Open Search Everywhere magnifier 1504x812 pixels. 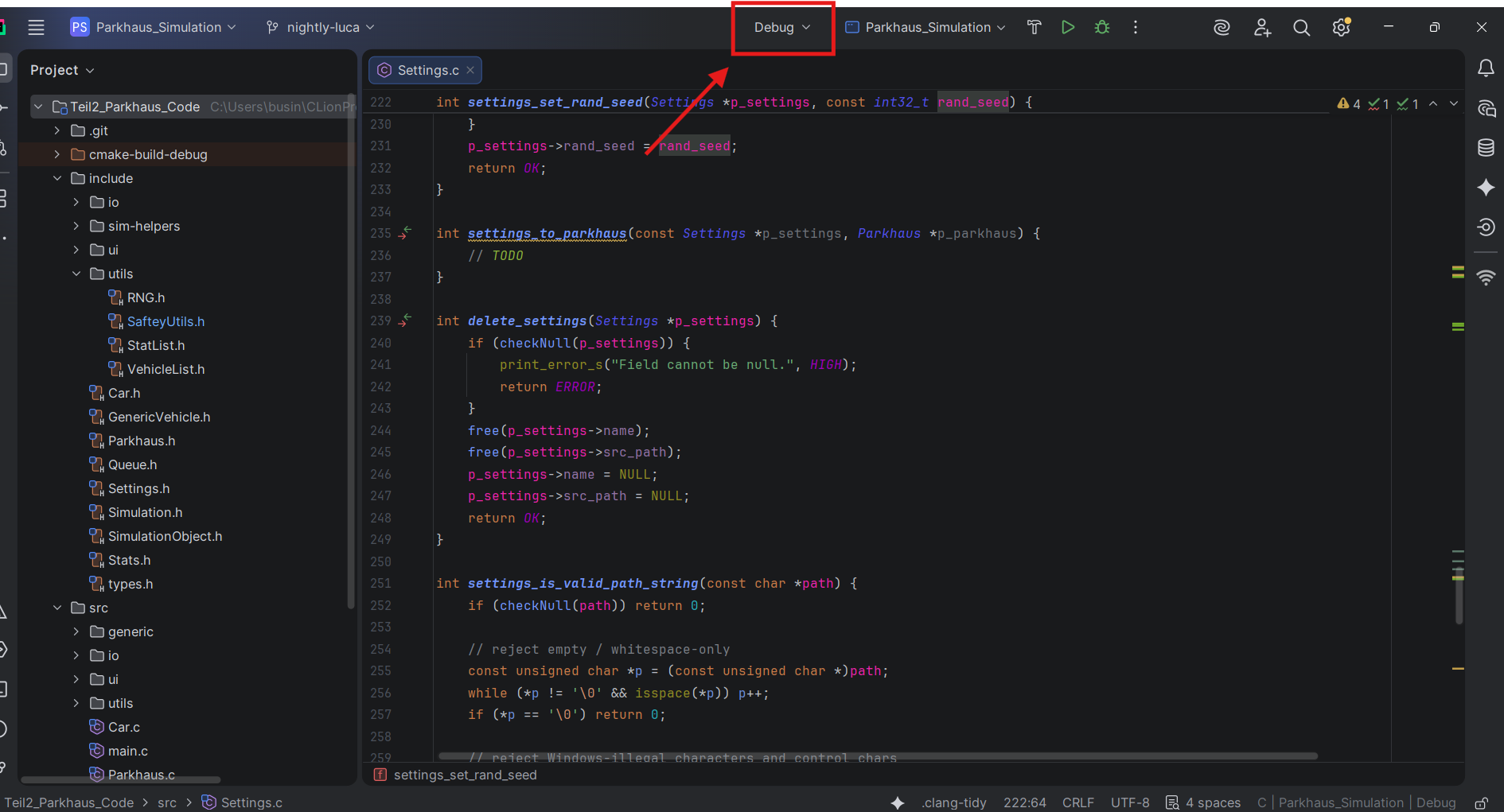1301,28
